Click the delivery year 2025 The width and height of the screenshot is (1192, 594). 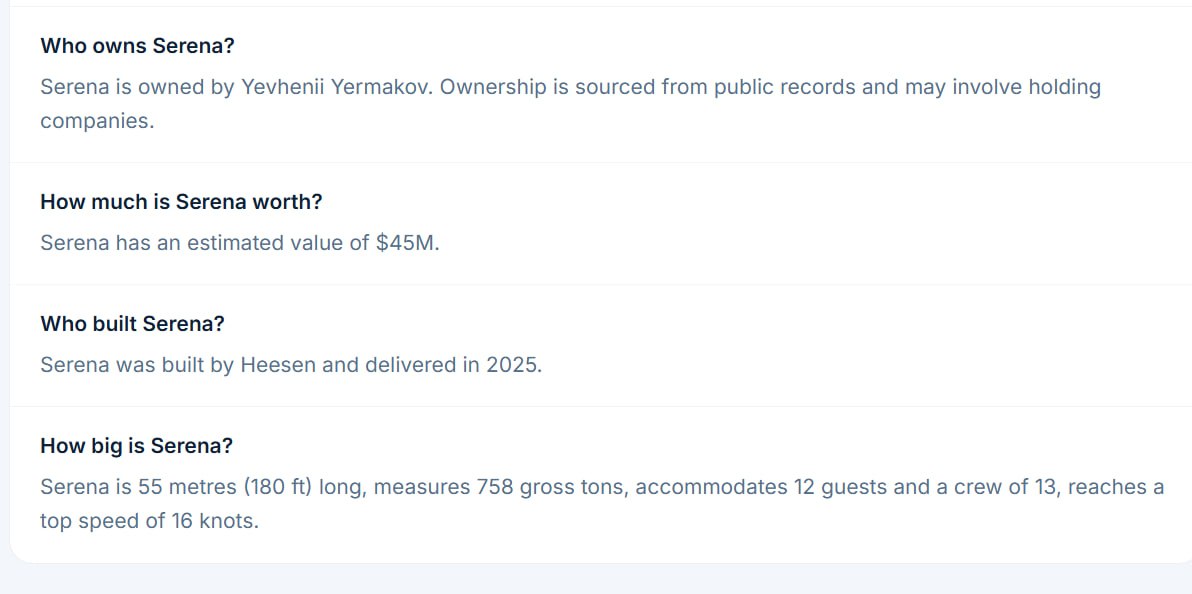click(514, 365)
